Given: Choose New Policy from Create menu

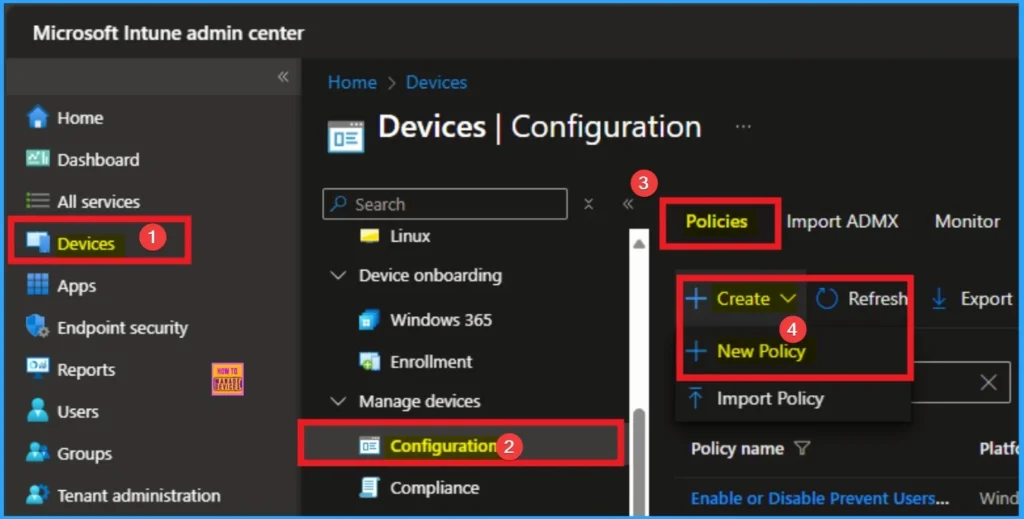Looking at the screenshot, I should point(761,351).
